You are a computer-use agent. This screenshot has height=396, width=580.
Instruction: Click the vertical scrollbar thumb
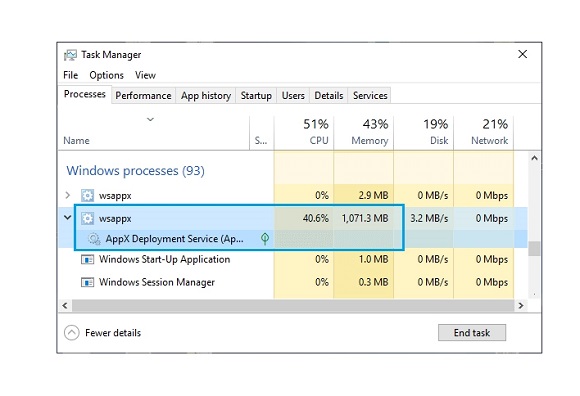tap(534, 248)
